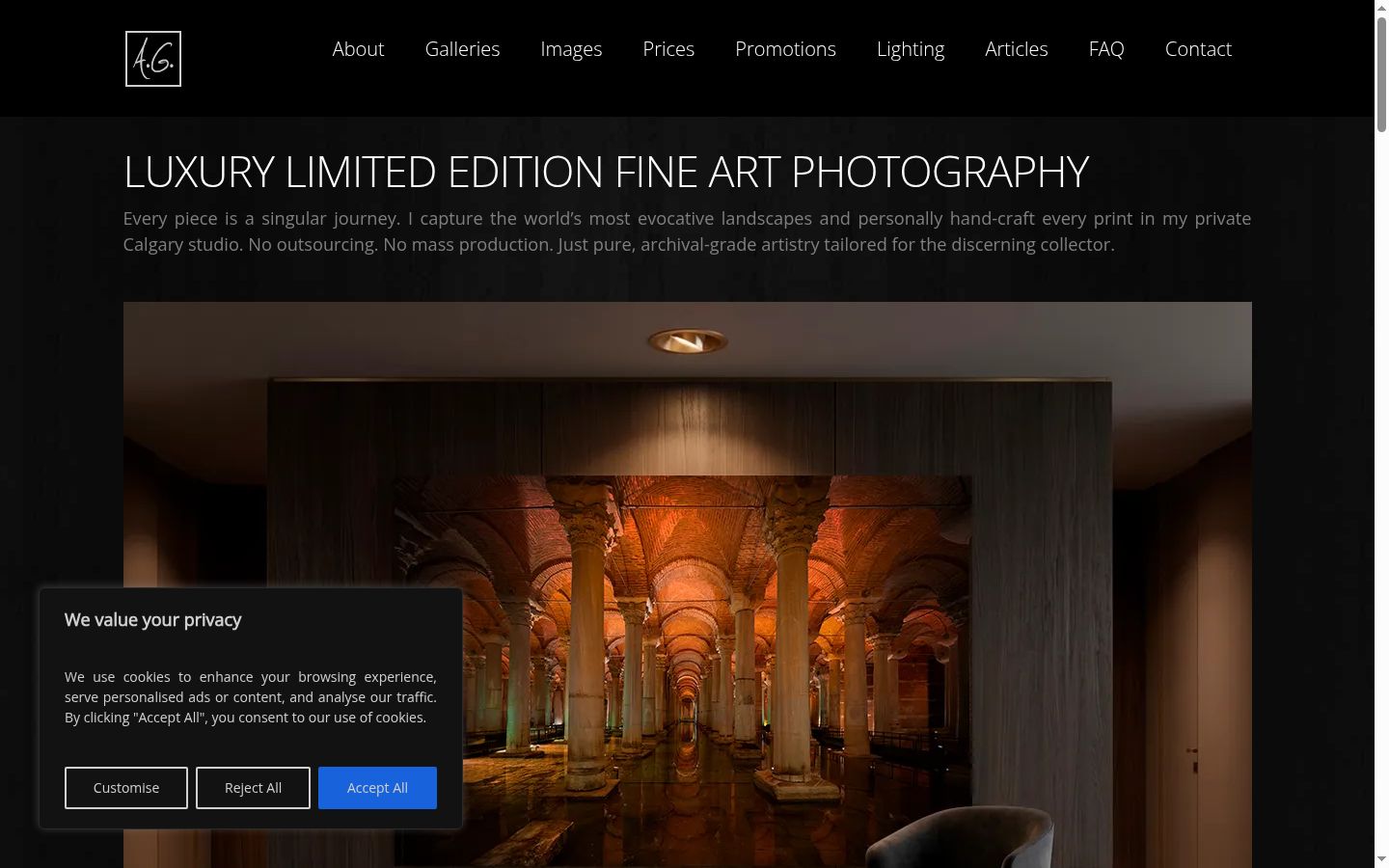1389x868 pixels.
Task: Click the 'We value your privacy' title
Action: (x=152, y=620)
